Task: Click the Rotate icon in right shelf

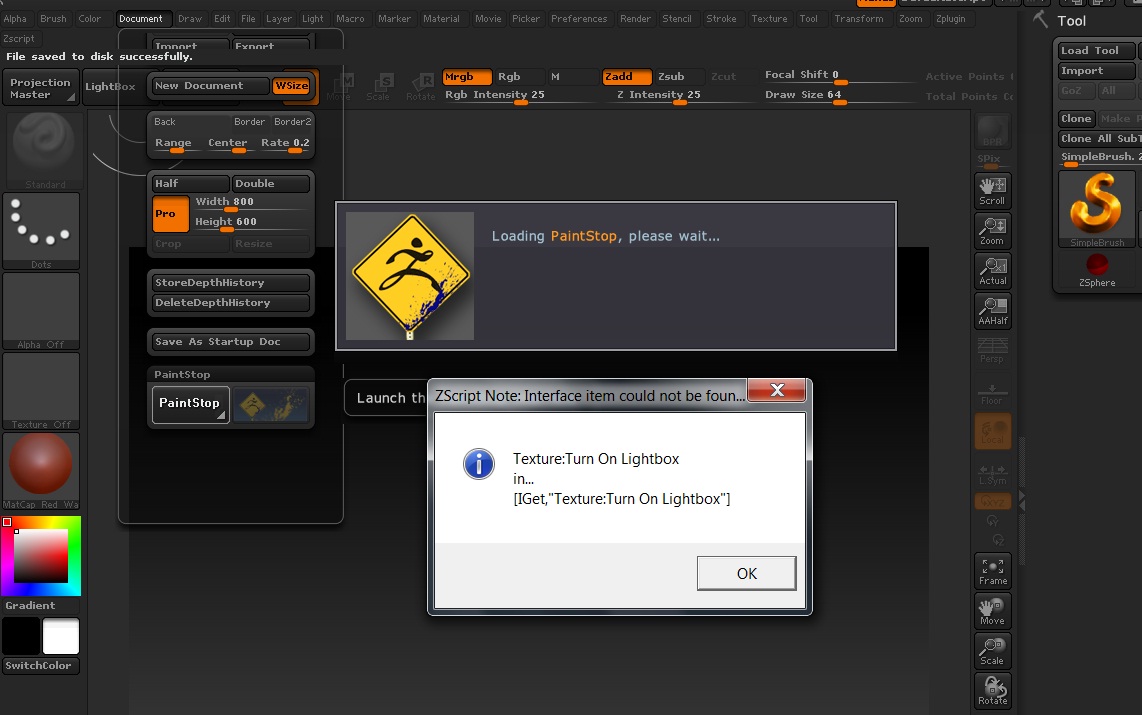Action: click(x=992, y=691)
